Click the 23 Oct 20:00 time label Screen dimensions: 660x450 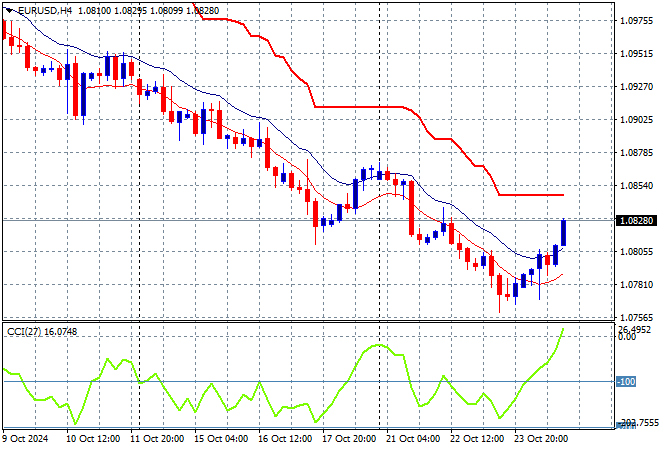[541, 439]
